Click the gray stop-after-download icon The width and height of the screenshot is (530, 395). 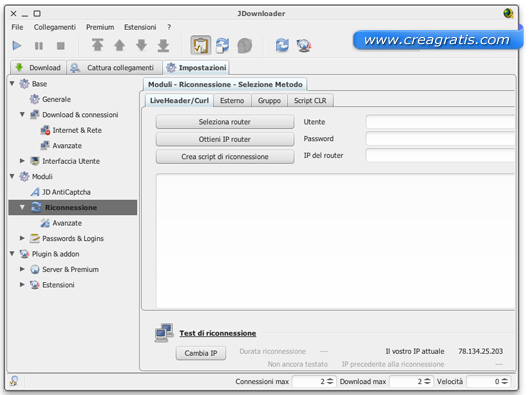click(245, 46)
